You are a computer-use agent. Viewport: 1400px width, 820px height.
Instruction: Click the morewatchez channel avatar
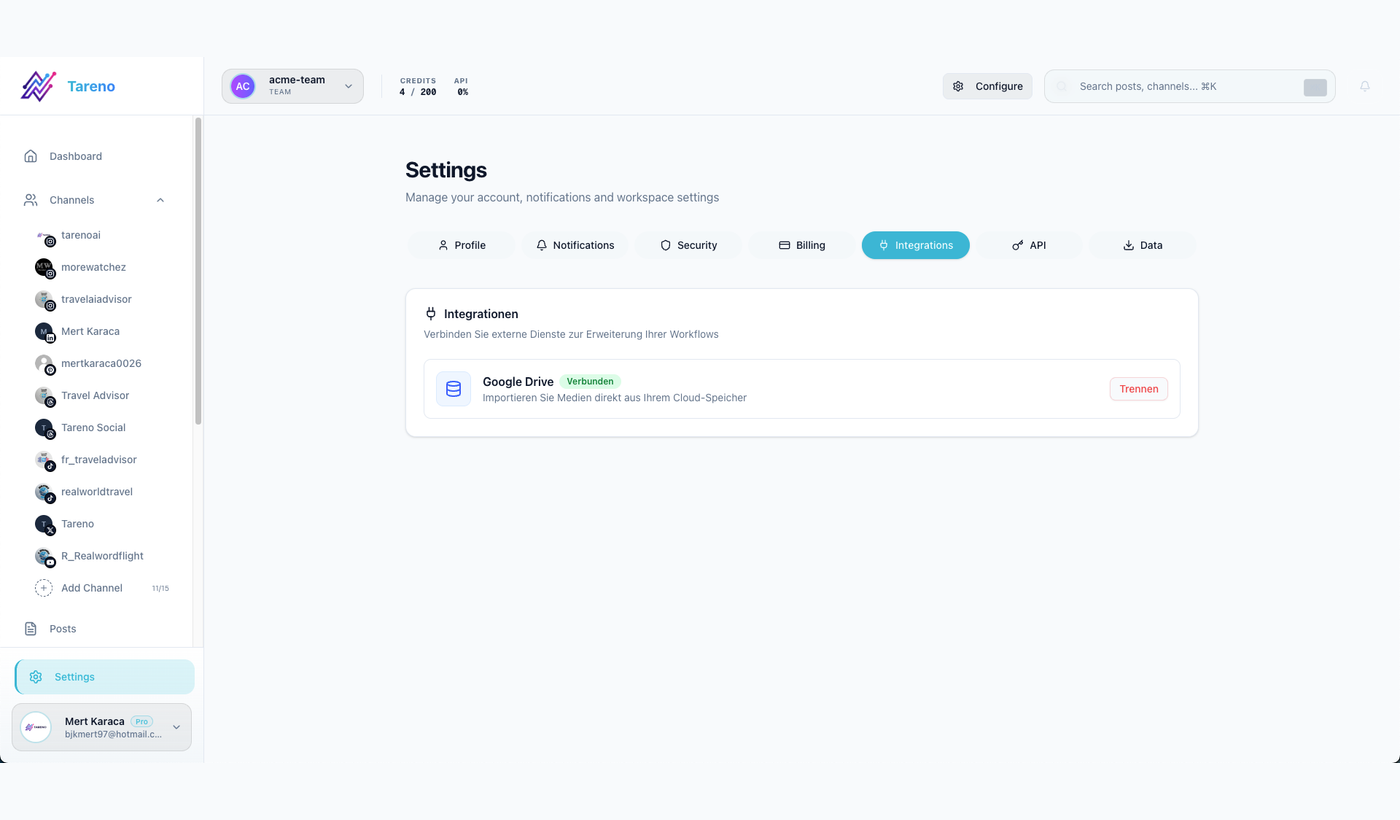(x=45, y=268)
